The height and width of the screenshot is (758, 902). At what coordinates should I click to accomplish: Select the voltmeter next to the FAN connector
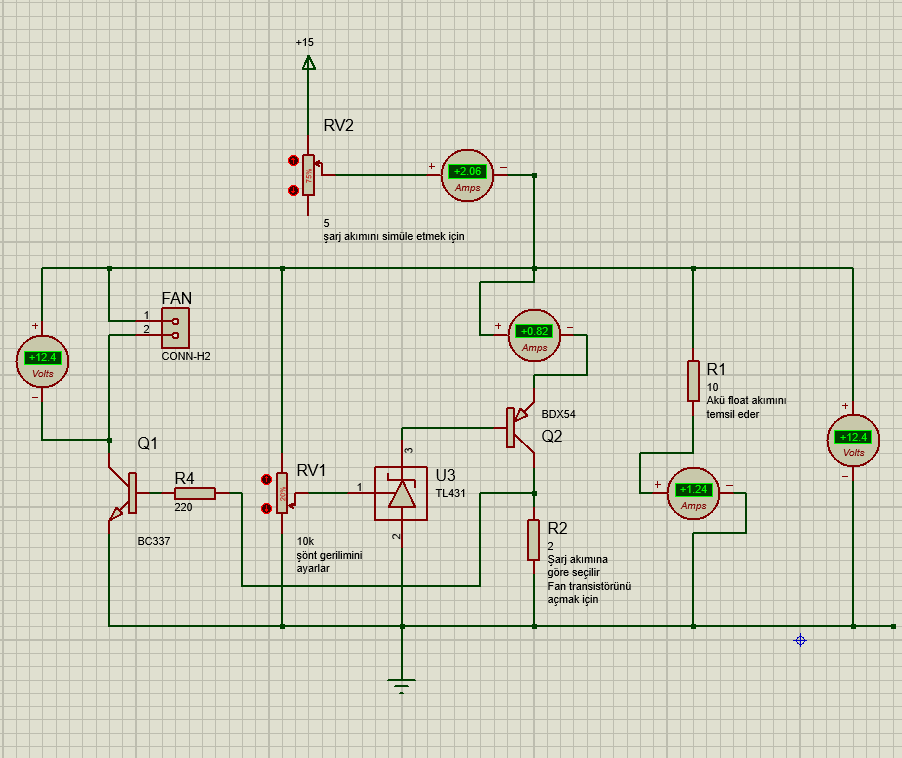[x=43, y=362]
